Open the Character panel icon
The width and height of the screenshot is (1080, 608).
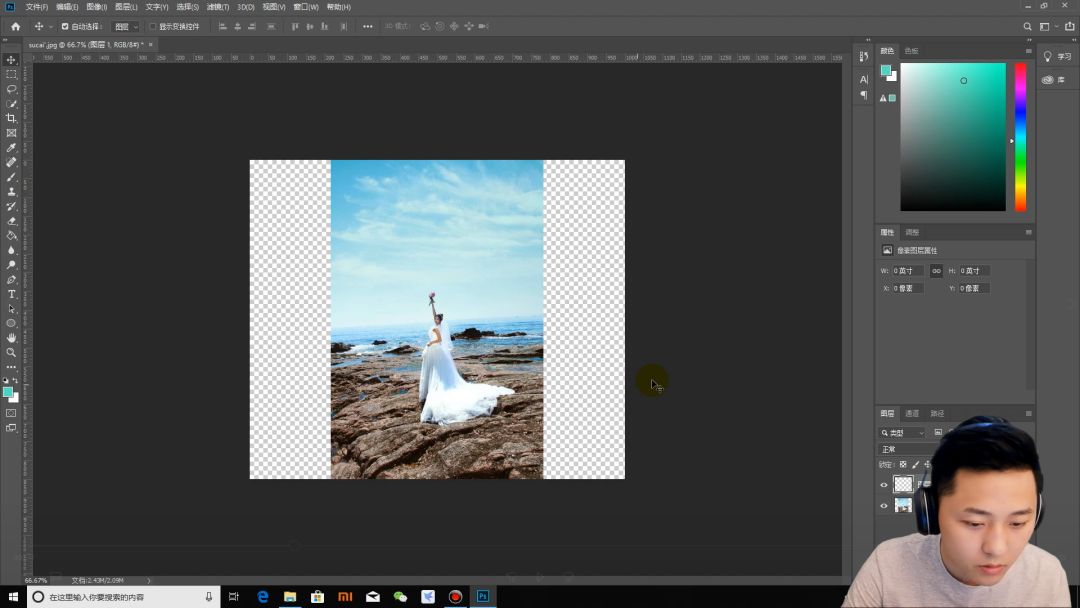(x=864, y=80)
